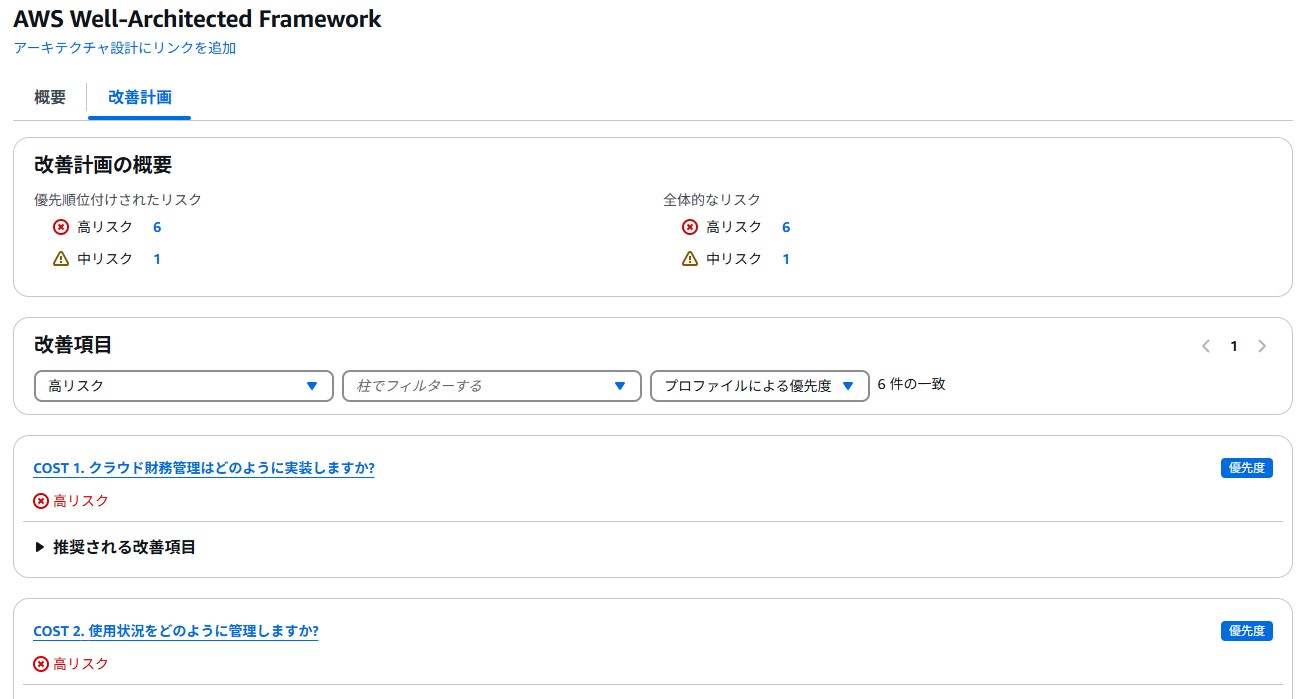1302x699 pixels.
Task: Click 優先度 badge on COST 1 item
Action: [x=1246, y=468]
